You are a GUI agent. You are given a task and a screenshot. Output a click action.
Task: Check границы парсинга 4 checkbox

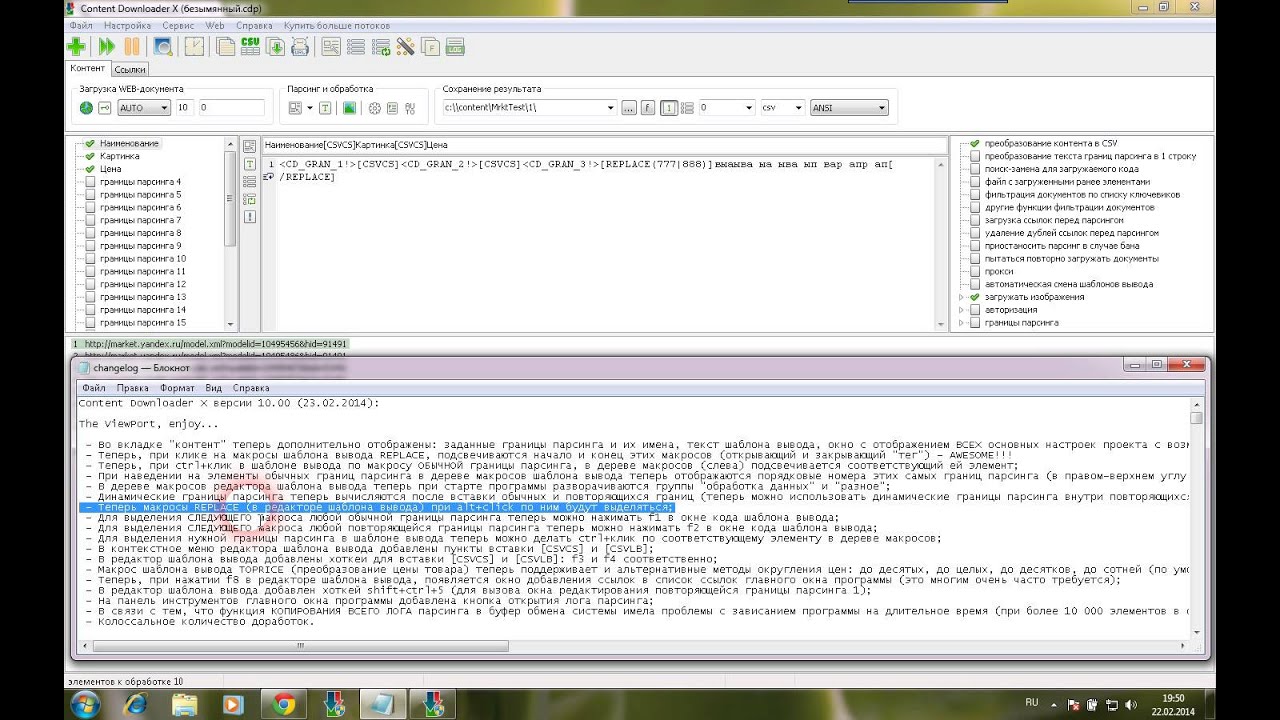90,182
